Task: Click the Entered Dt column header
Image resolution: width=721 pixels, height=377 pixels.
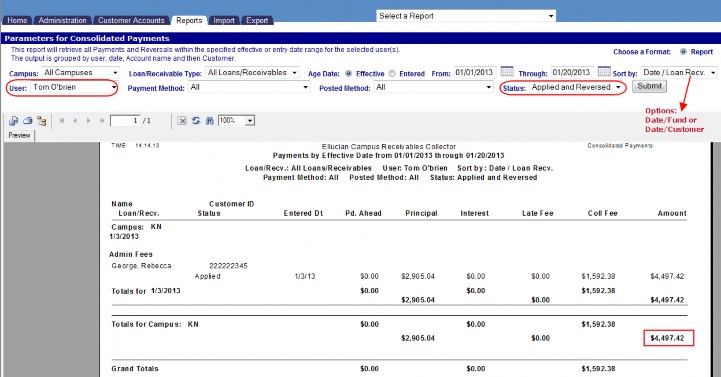Action: click(x=303, y=213)
